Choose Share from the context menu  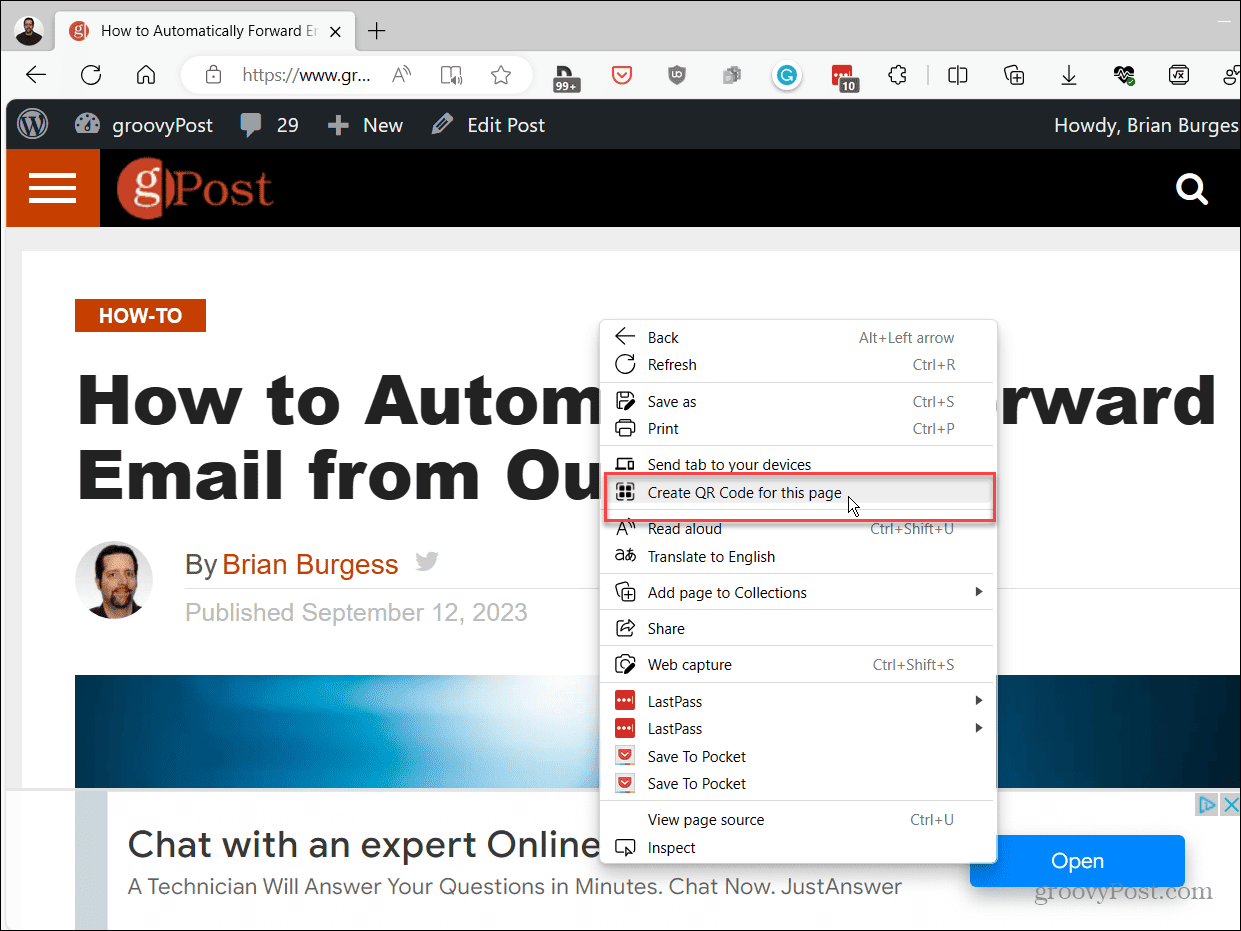(x=798, y=628)
